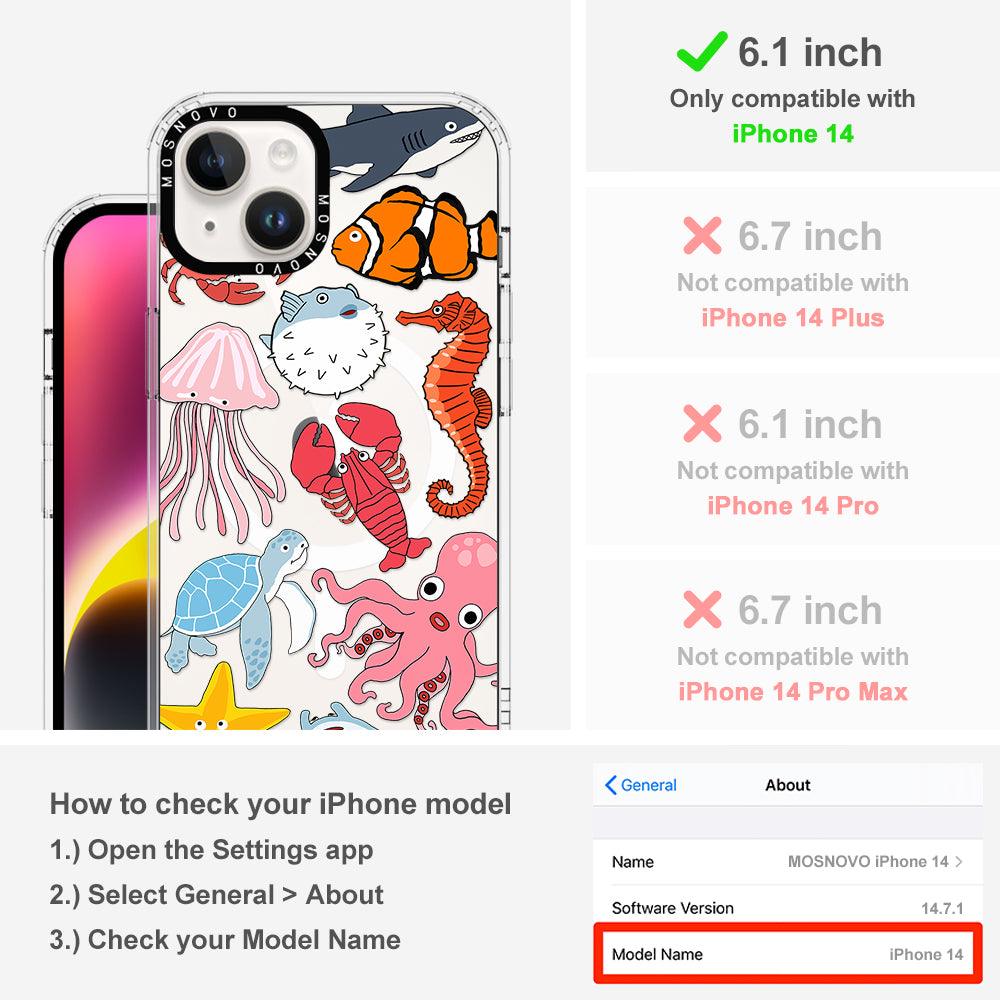Viewport: 1000px width, 1000px height.
Task: Click the About title in the header
Action: coord(788,785)
